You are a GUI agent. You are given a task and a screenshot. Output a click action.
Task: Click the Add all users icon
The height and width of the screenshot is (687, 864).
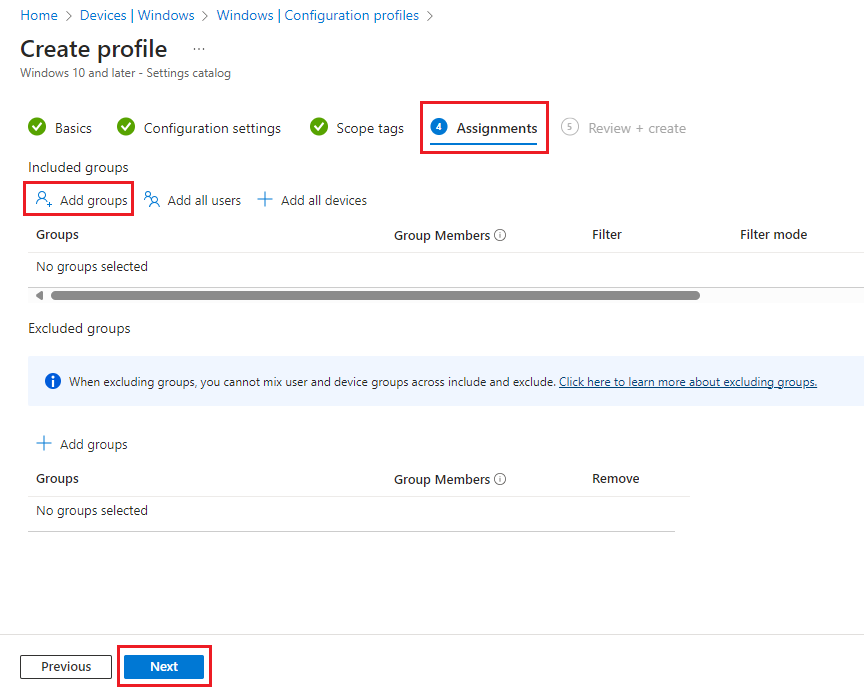tap(153, 200)
